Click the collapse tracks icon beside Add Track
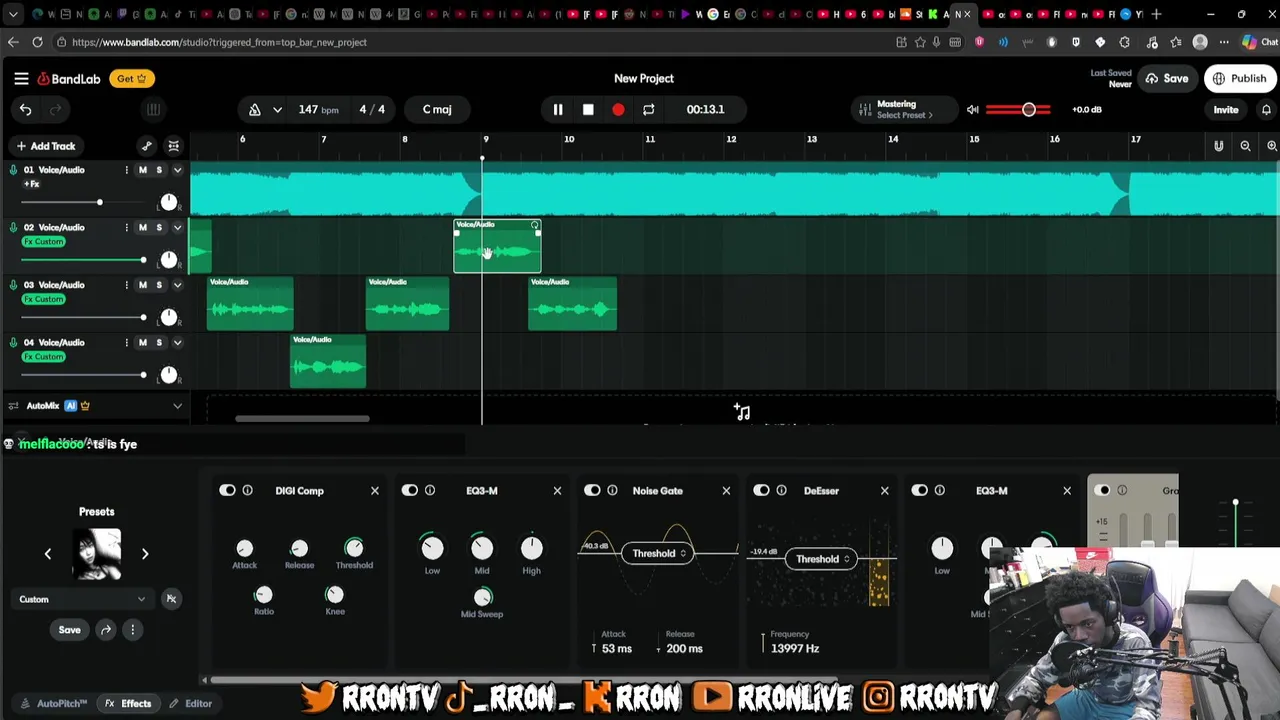 coord(173,146)
